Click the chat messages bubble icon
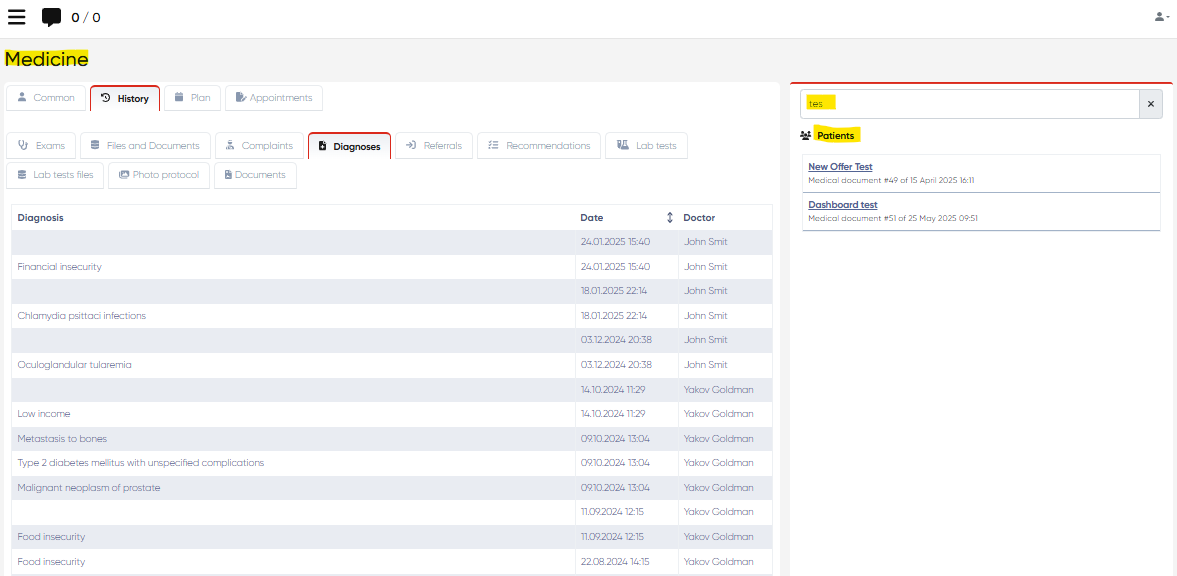 coord(51,17)
